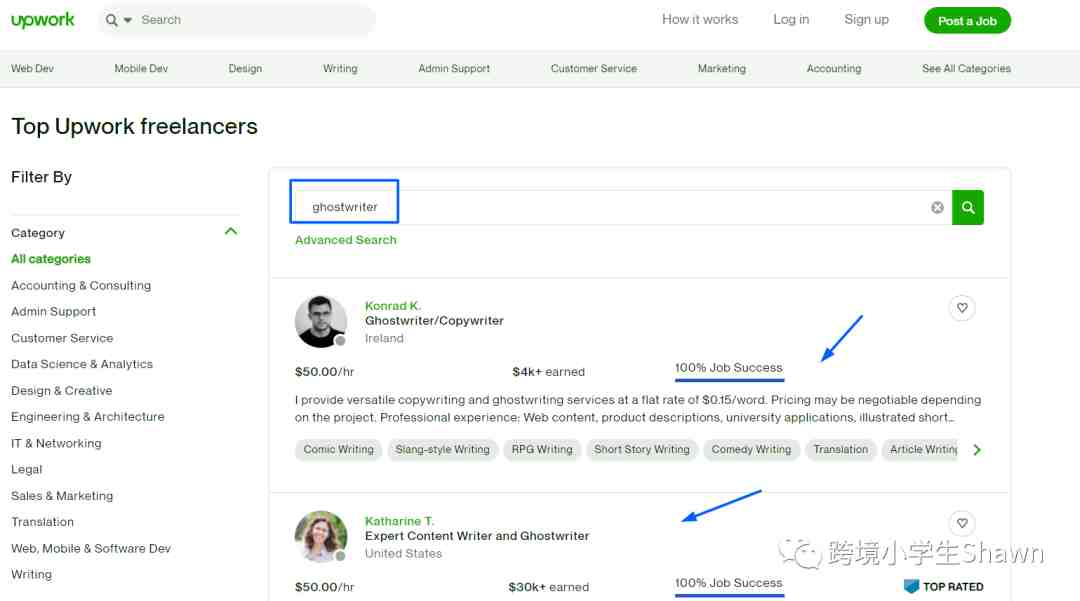Click Katharine's $30k+ earned text
This screenshot has height=601, width=1080.
pos(548,587)
